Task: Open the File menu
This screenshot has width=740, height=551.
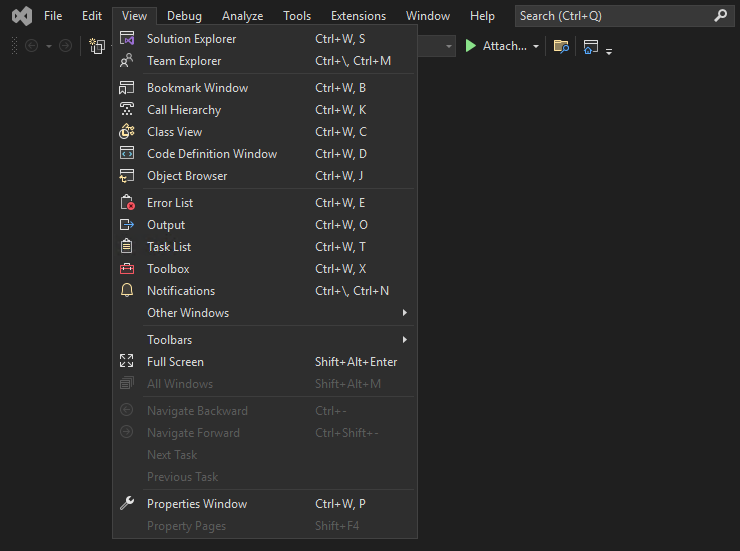Action: click(53, 16)
